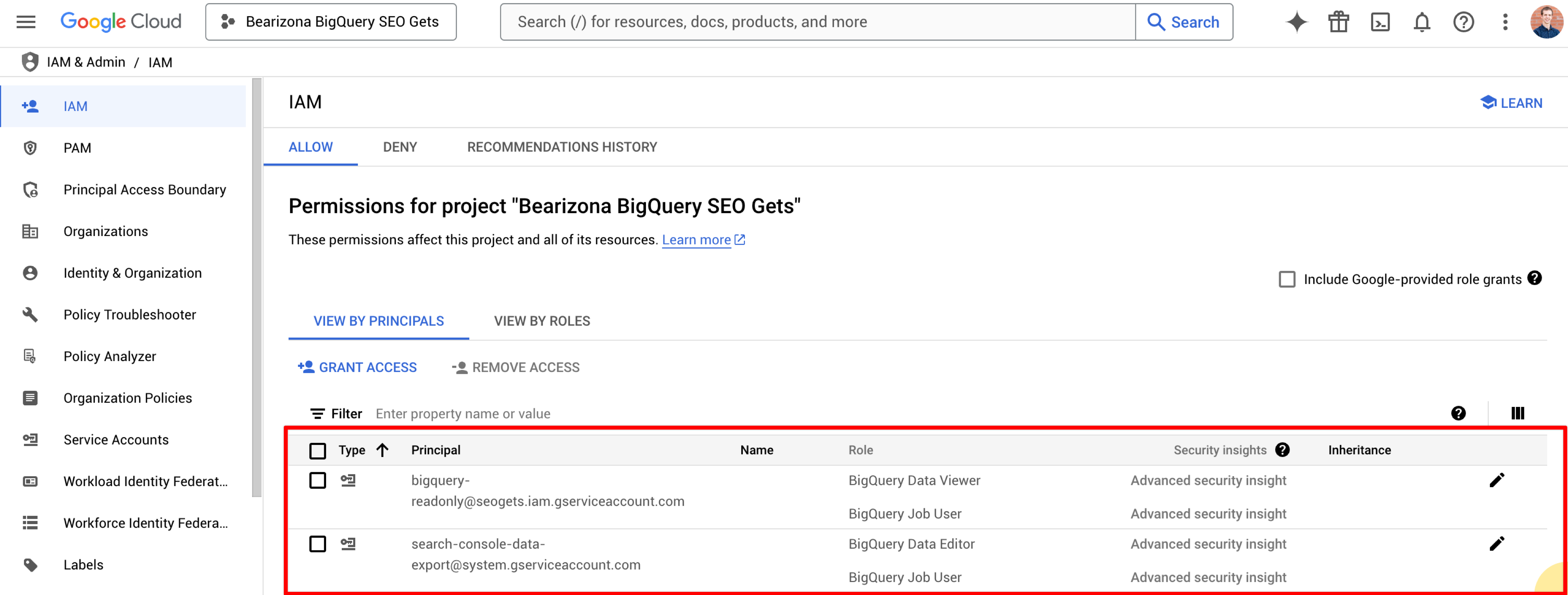Open the Learn more link
Viewport: 1568px width, 595px height.
[696, 240]
